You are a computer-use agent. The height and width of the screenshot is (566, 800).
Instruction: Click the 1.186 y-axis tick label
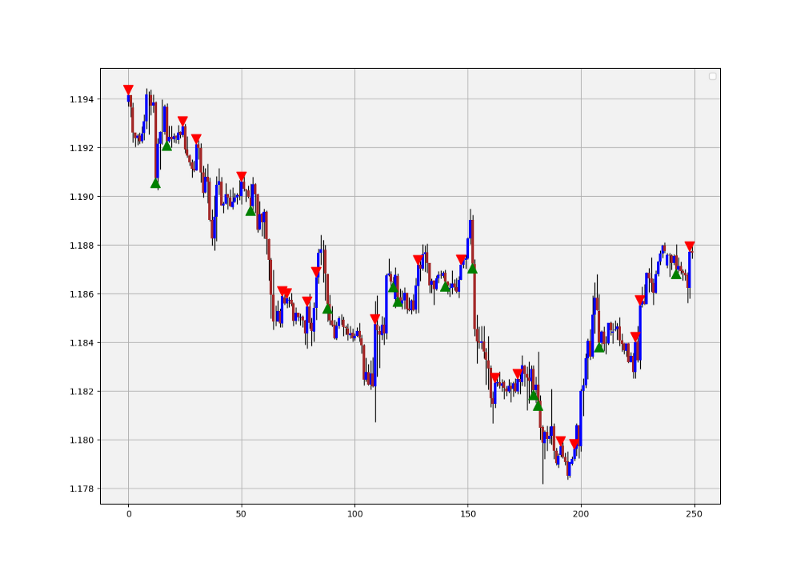[x=82, y=294]
